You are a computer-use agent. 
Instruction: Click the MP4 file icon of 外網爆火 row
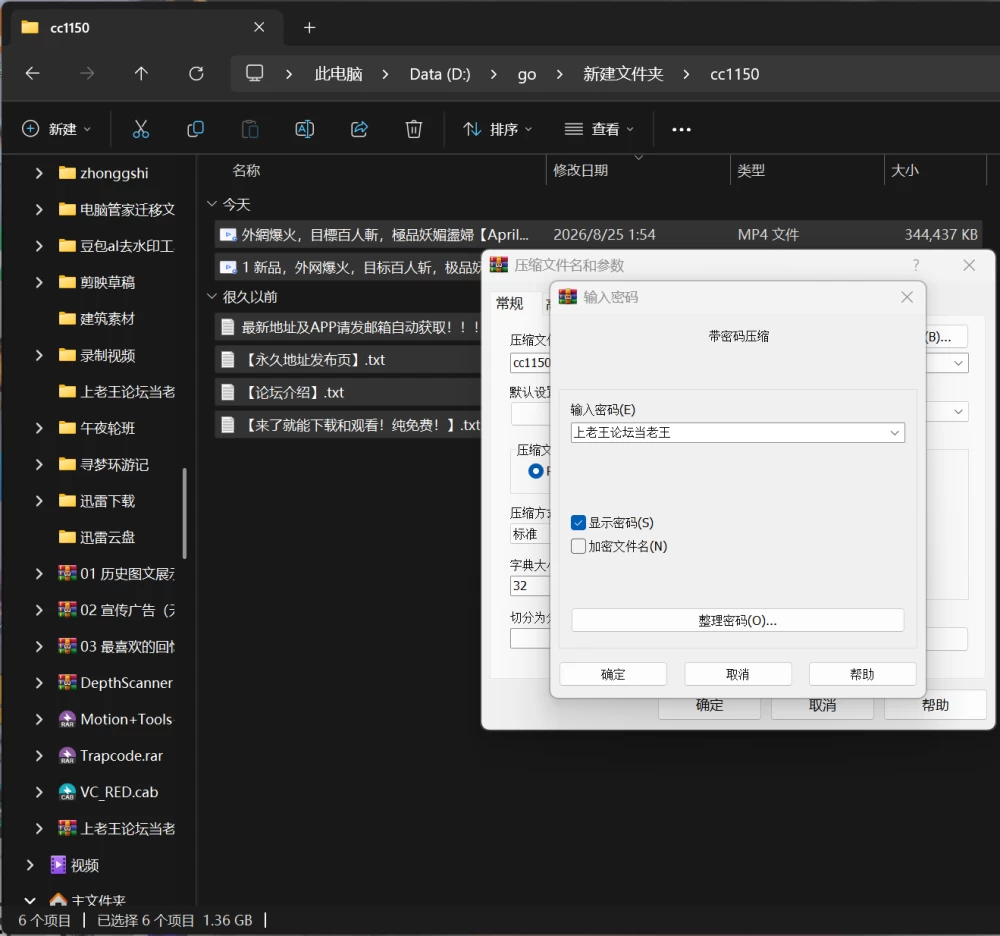coord(228,235)
